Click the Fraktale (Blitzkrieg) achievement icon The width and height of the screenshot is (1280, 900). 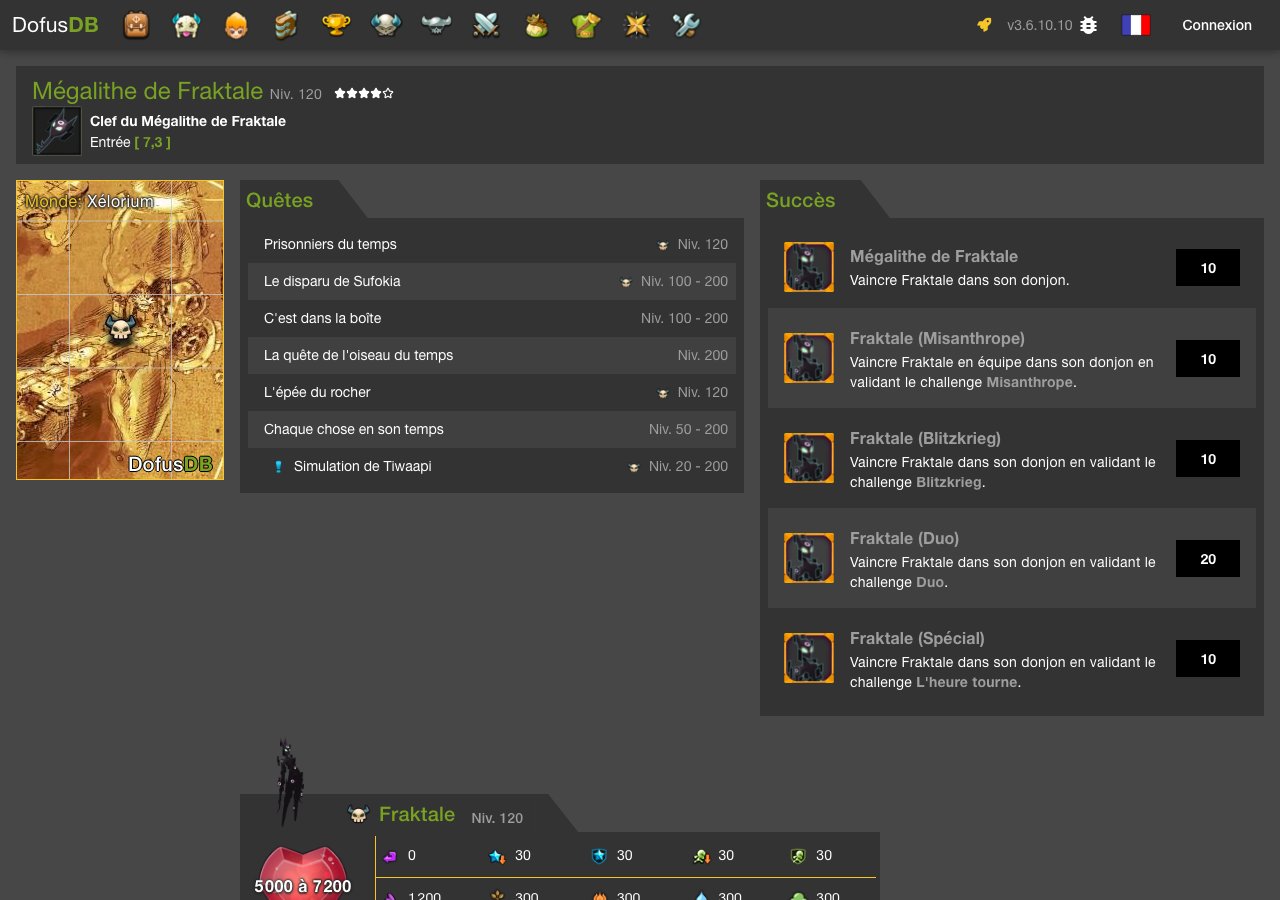click(809, 458)
